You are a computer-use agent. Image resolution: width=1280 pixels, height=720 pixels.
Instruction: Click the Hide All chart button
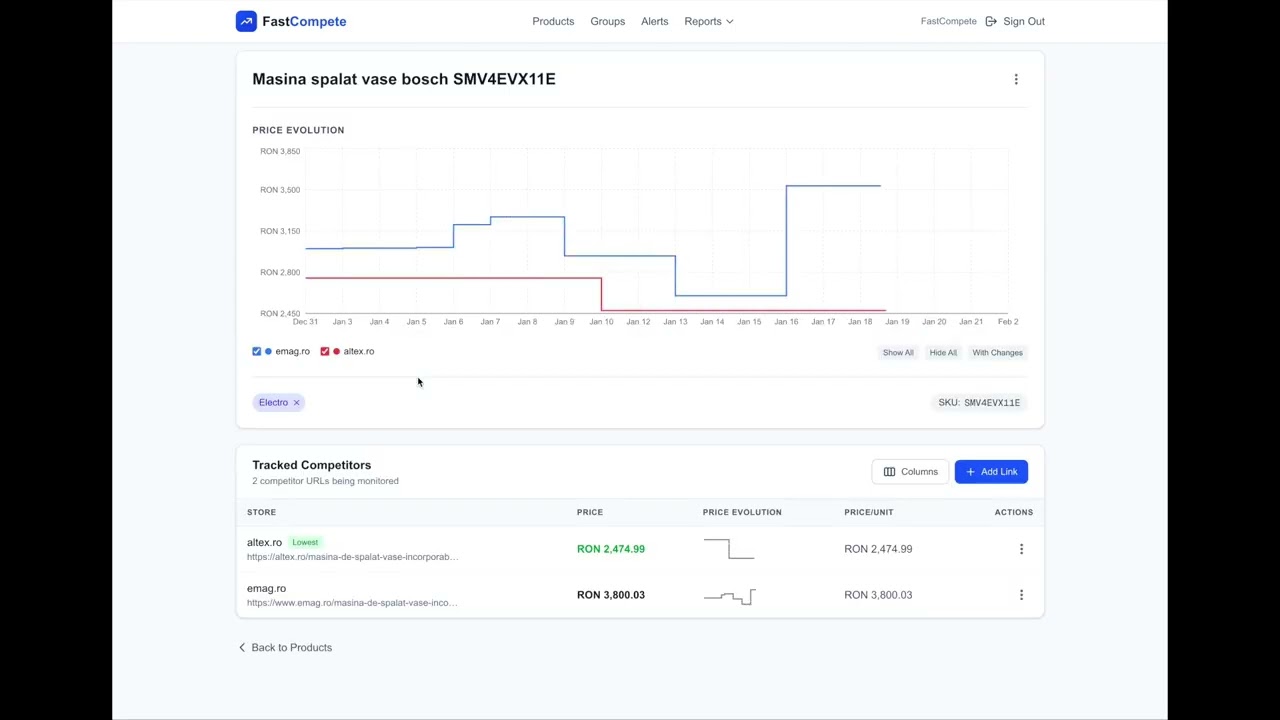coord(943,352)
